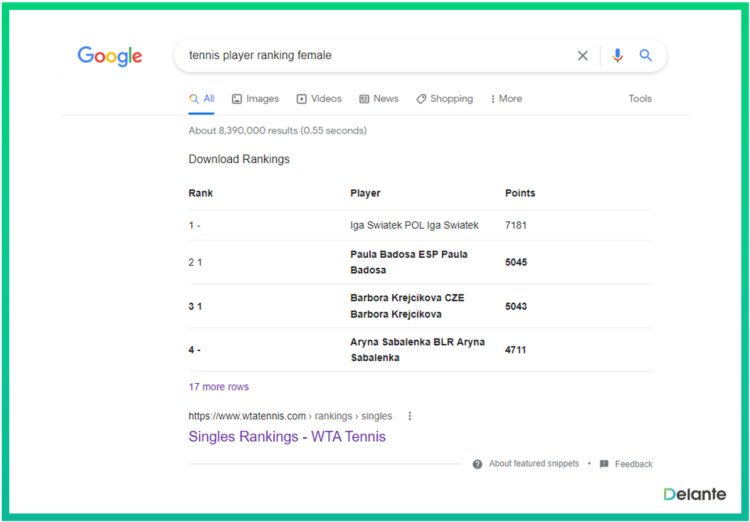Click the Rank column header

(x=200, y=193)
